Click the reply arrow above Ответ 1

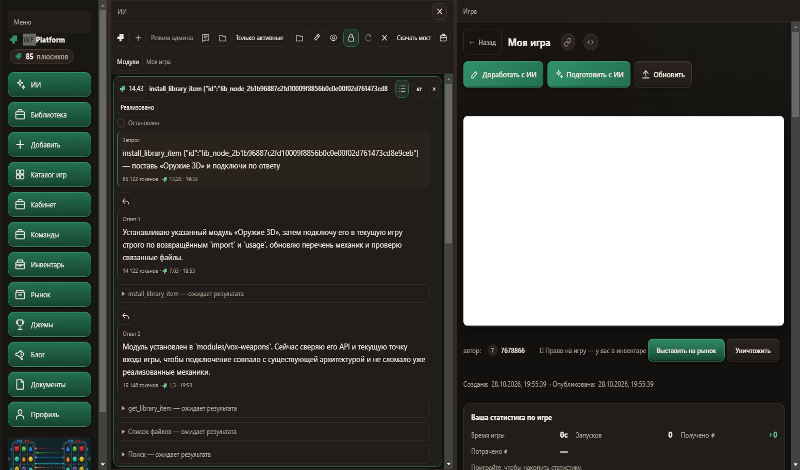pos(126,201)
